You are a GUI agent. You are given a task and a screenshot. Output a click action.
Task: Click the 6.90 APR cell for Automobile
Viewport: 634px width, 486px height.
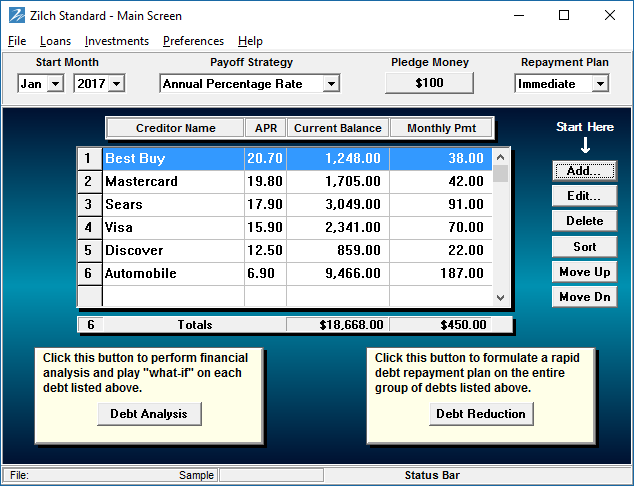pyautogui.click(x=265, y=273)
